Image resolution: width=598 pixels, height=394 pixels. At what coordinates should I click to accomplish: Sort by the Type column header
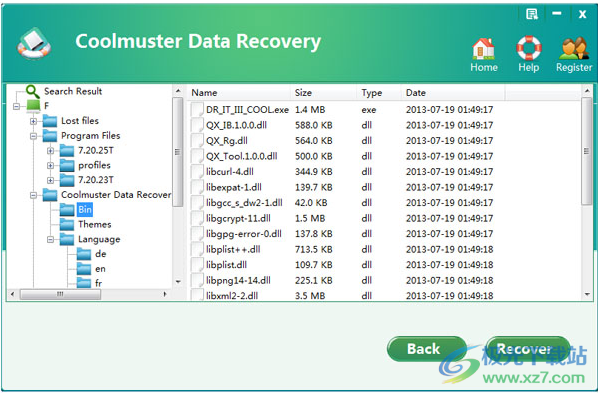coord(379,93)
